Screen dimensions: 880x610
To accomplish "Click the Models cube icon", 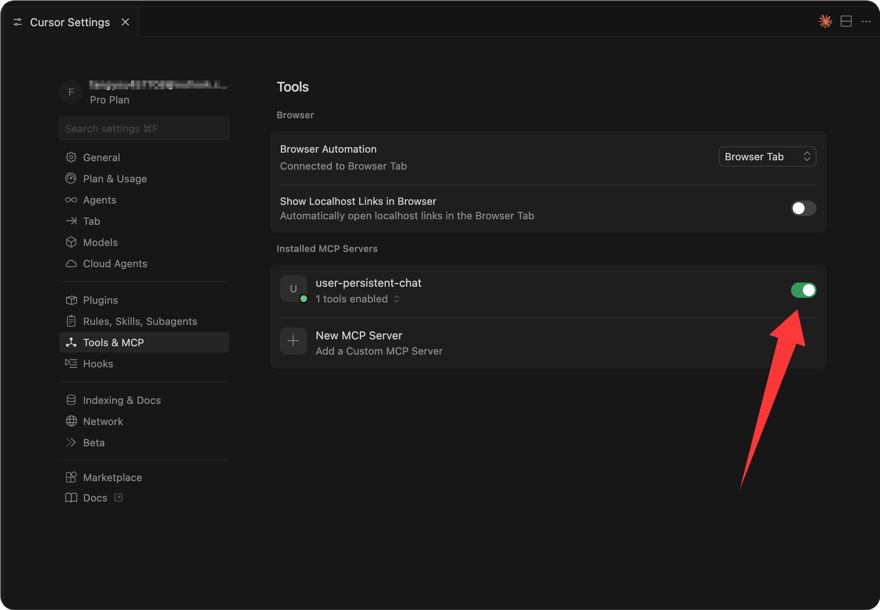I will 71,242.
